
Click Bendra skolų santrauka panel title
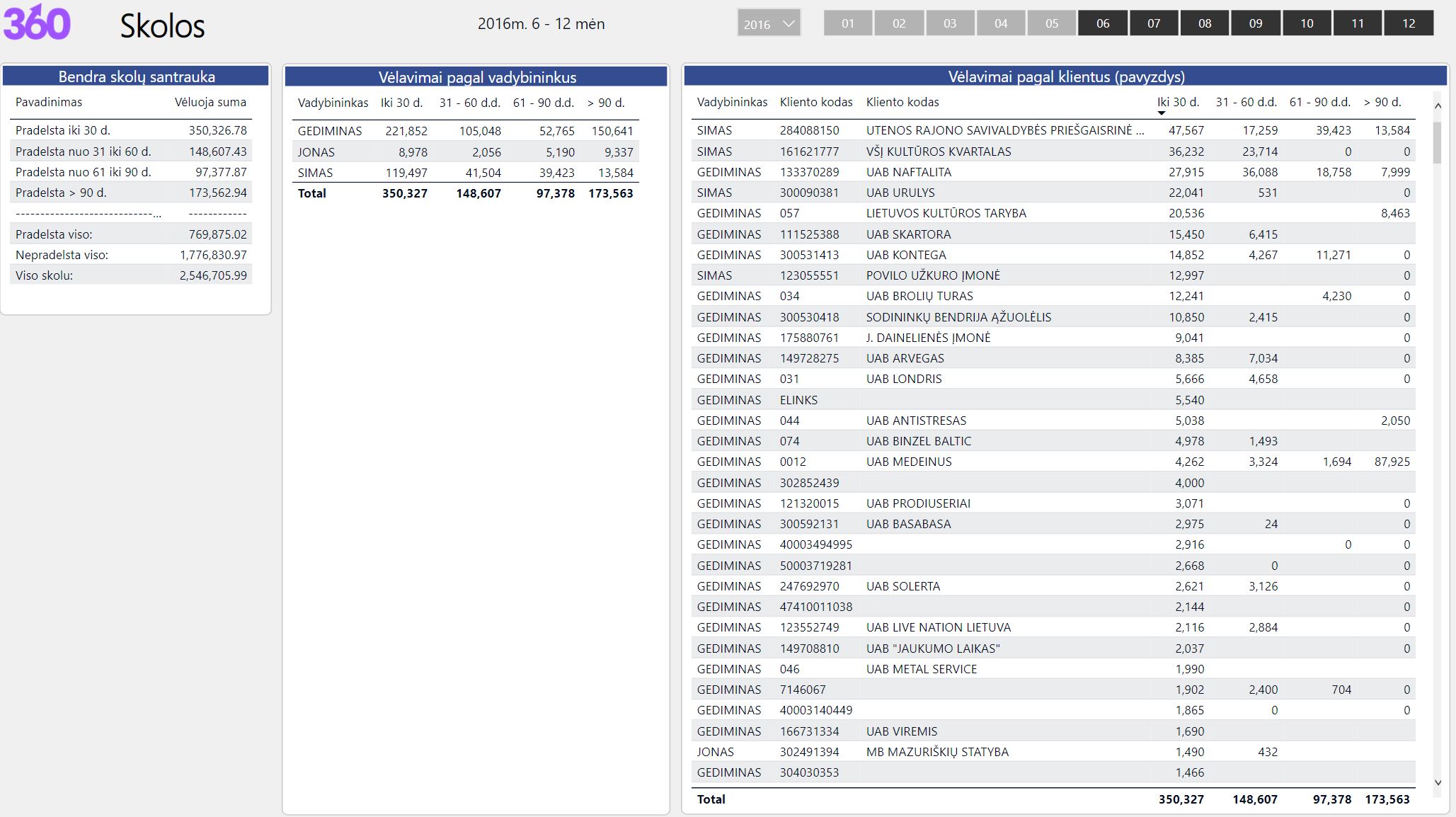[x=136, y=76]
